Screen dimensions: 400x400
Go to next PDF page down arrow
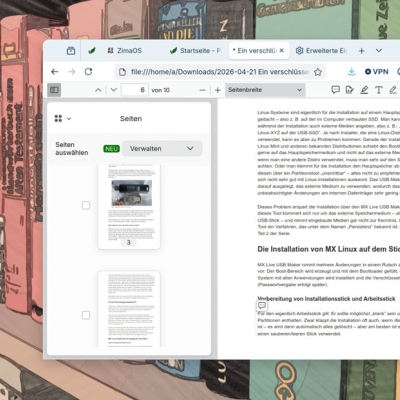(x=114, y=90)
